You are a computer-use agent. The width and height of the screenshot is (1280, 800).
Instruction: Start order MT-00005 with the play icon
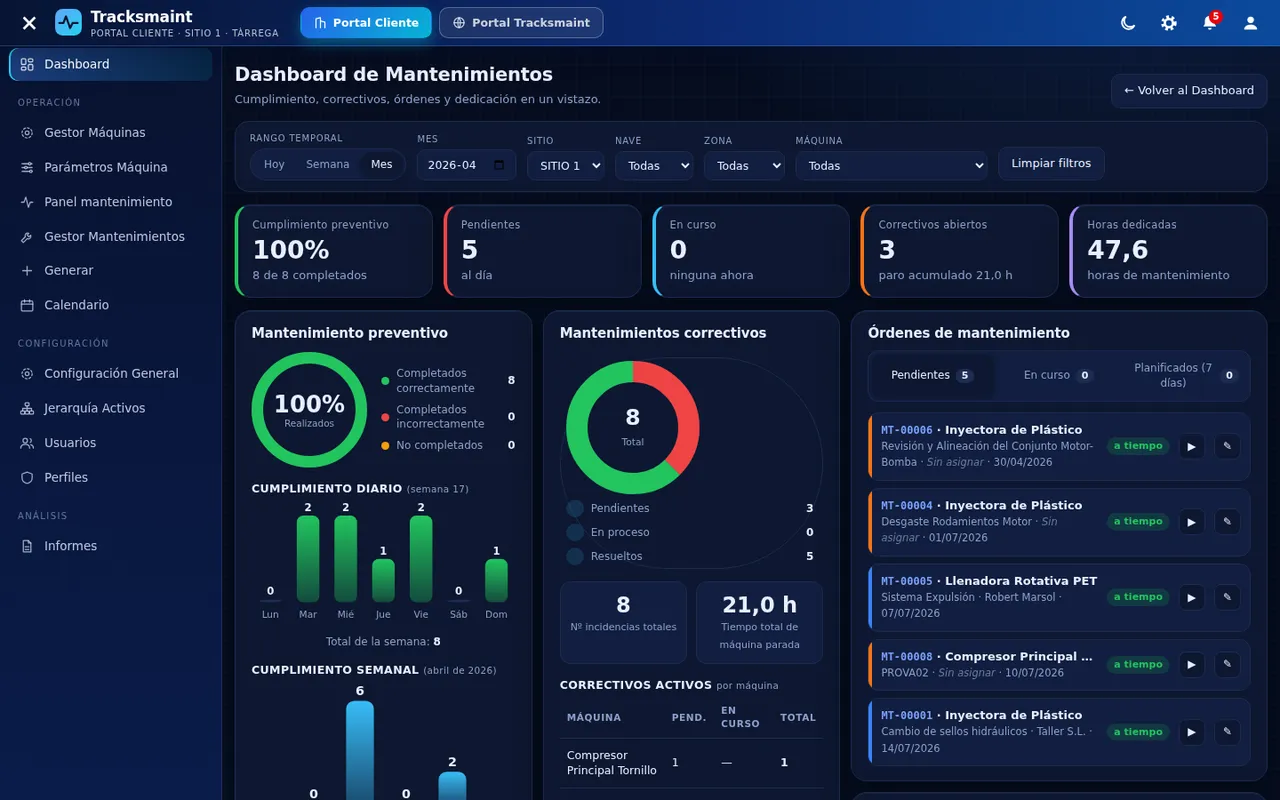pos(1191,597)
